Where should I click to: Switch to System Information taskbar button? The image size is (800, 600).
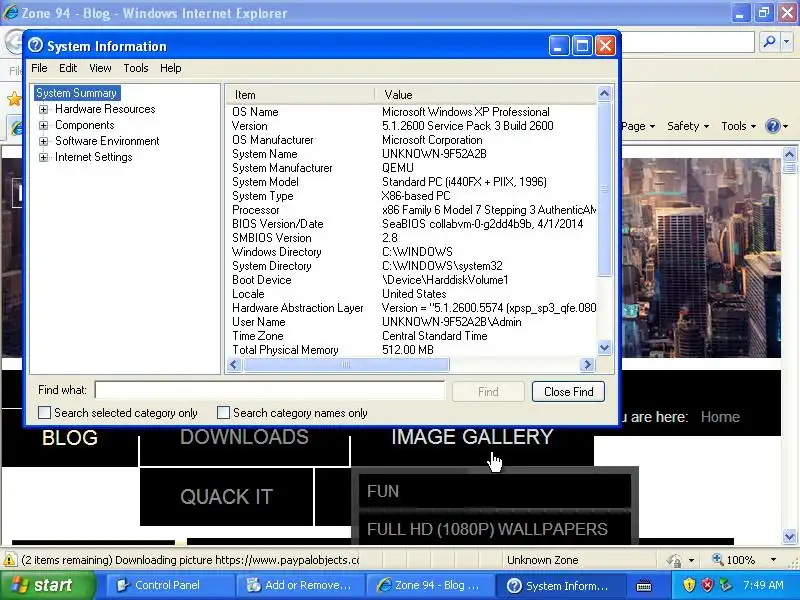click(x=560, y=585)
